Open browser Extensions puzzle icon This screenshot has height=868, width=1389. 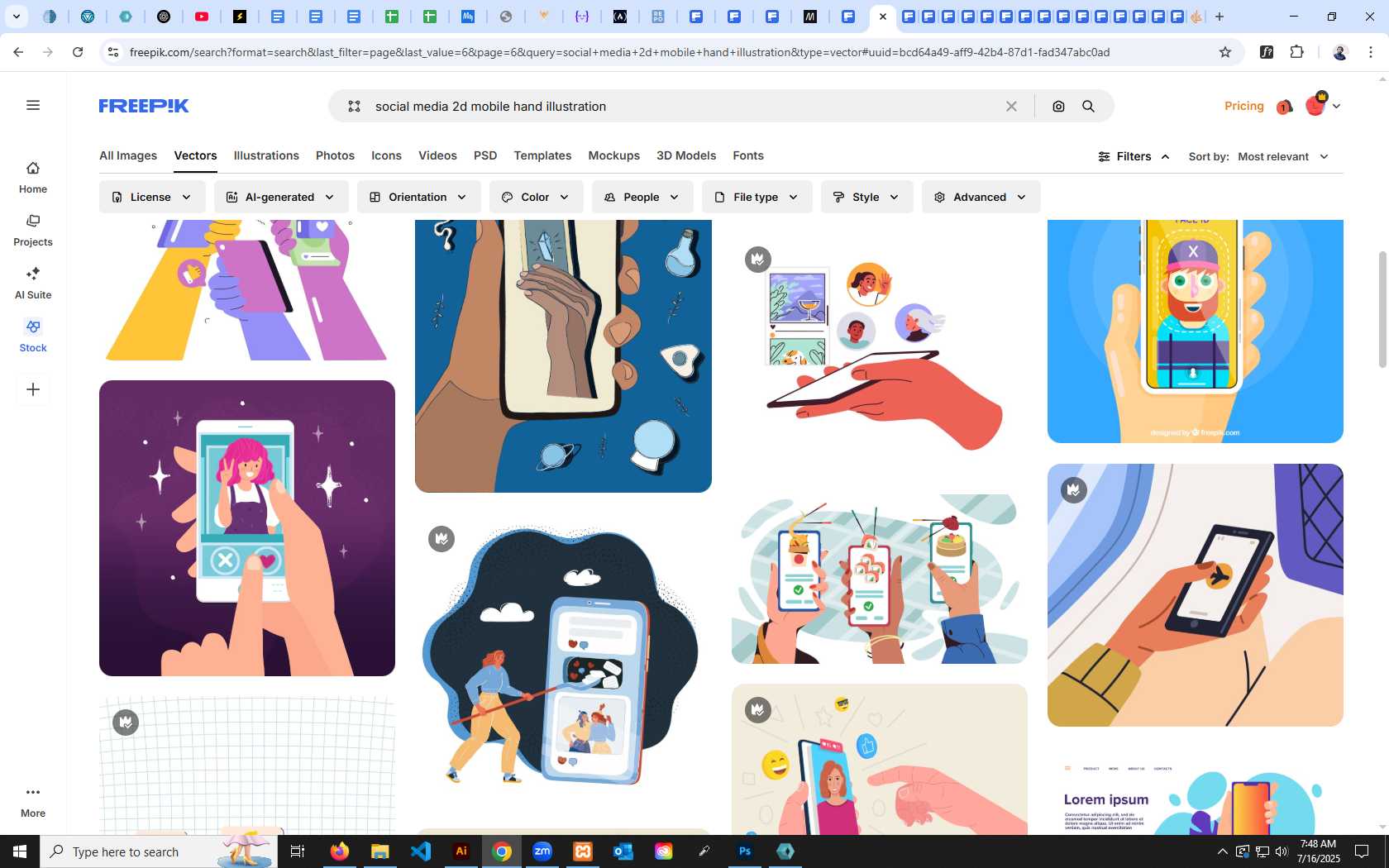(1297, 52)
